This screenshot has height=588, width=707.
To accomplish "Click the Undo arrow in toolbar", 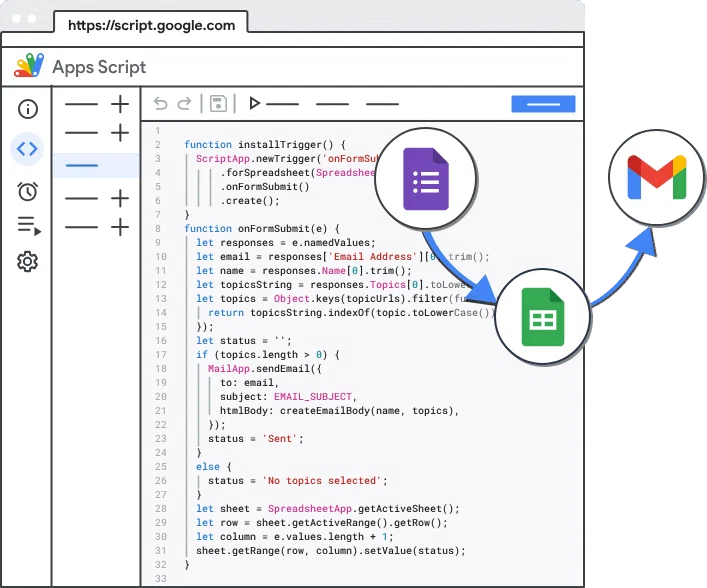I will (161, 104).
